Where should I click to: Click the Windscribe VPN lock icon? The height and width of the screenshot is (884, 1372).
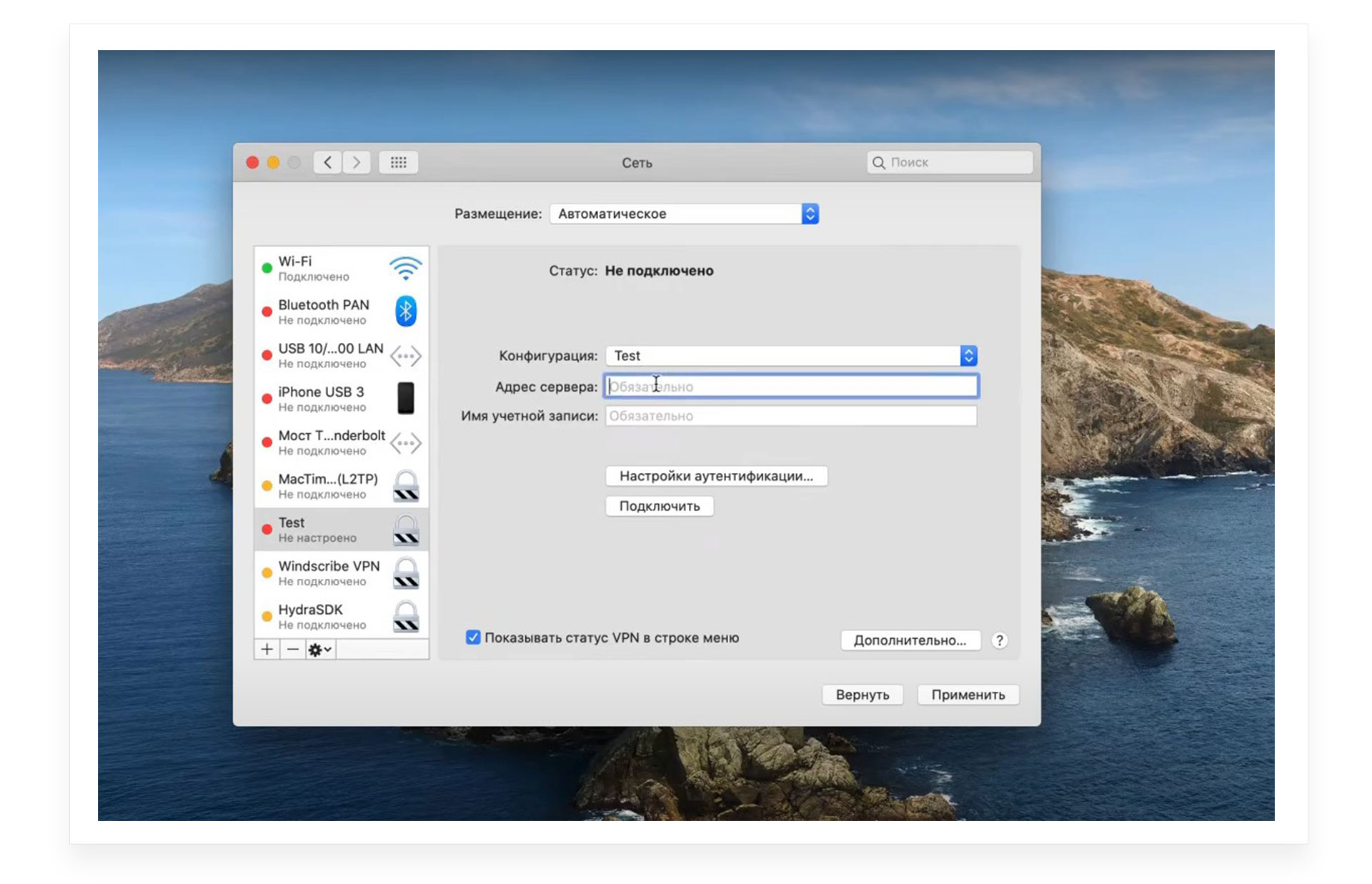pos(406,573)
